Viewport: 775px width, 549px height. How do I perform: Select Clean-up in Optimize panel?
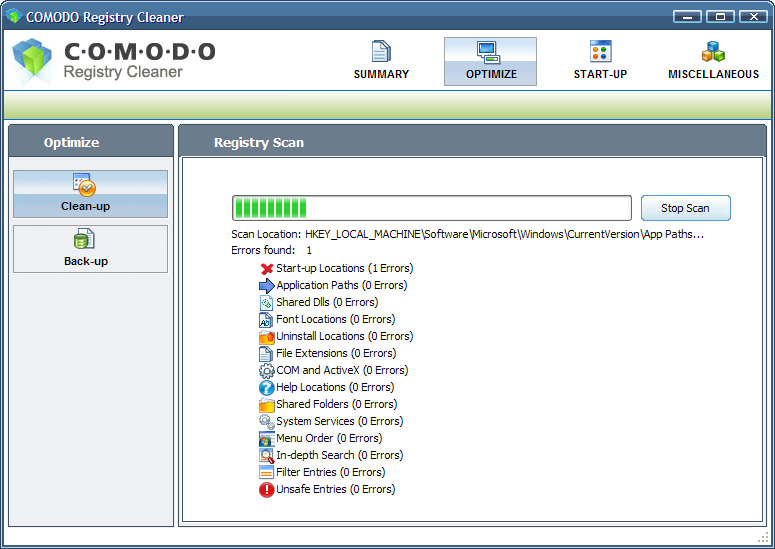tap(90, 194)
